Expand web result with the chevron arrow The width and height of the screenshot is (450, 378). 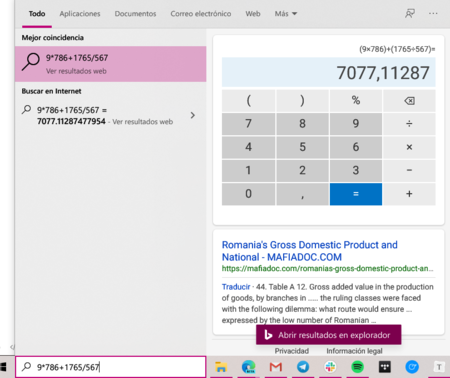click(193, 115)
